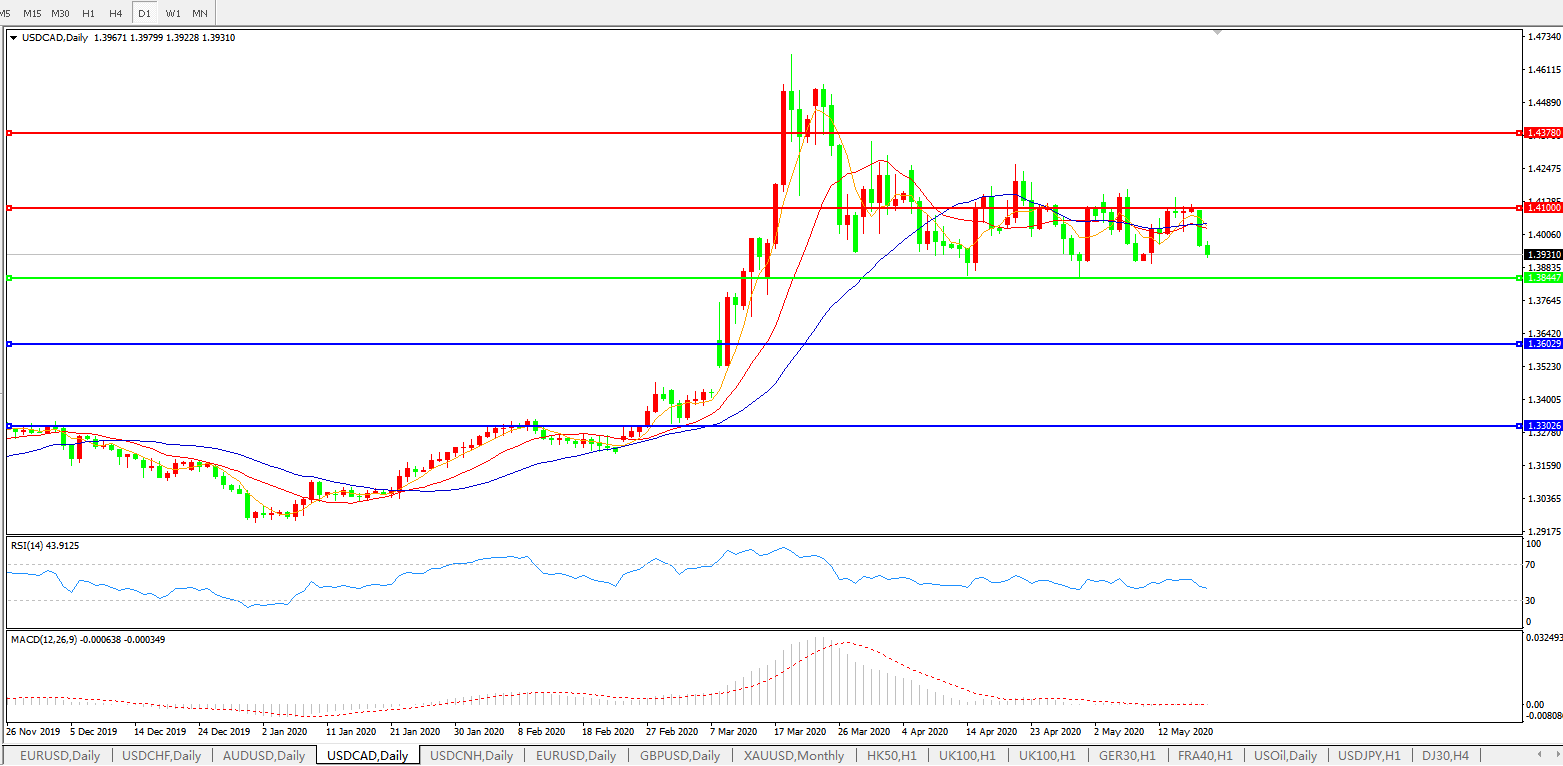Click the gray chart shift triangle marker

[x=1217, y=33]
